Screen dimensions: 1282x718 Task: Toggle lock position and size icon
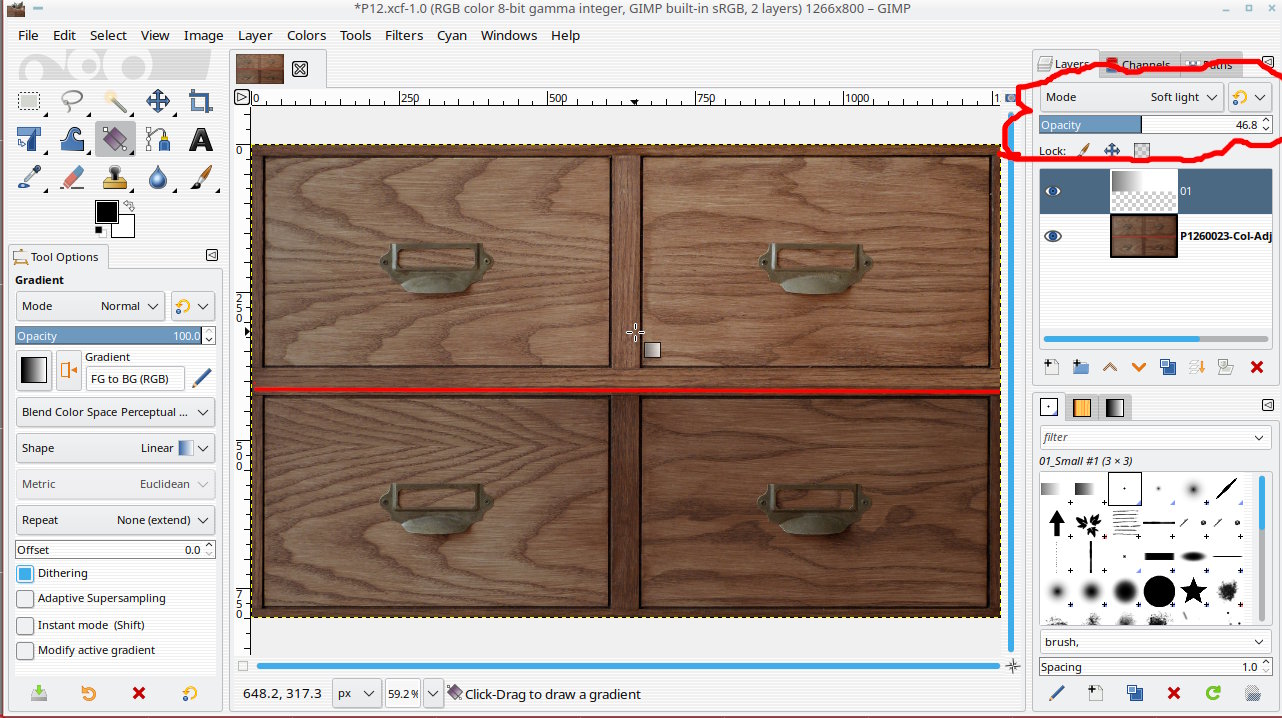click(1111, 150)
